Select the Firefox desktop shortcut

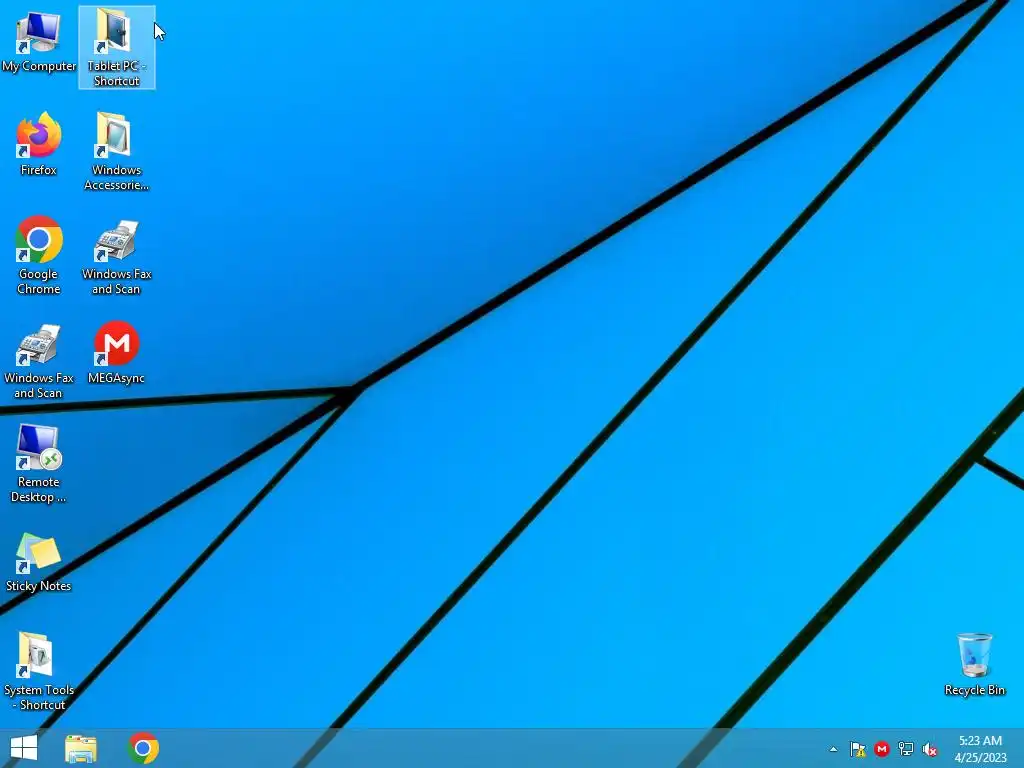(39, 144)
